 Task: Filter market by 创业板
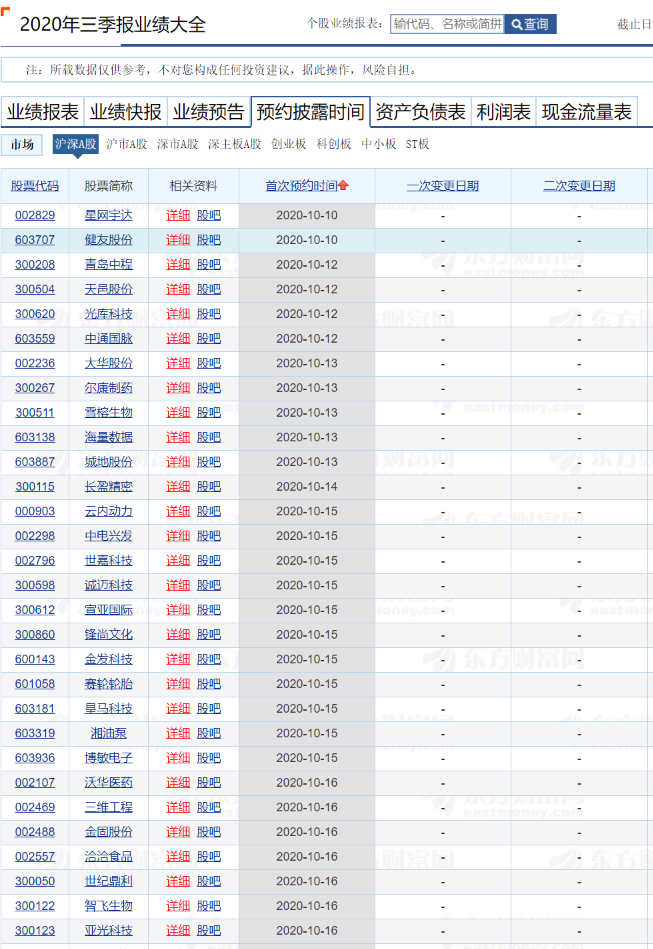289,144
